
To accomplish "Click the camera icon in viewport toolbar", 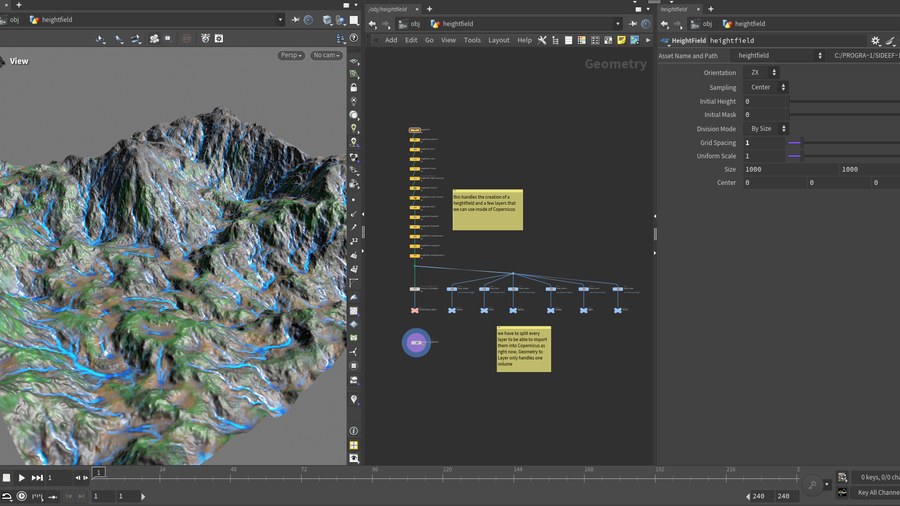I will (154, 39).
